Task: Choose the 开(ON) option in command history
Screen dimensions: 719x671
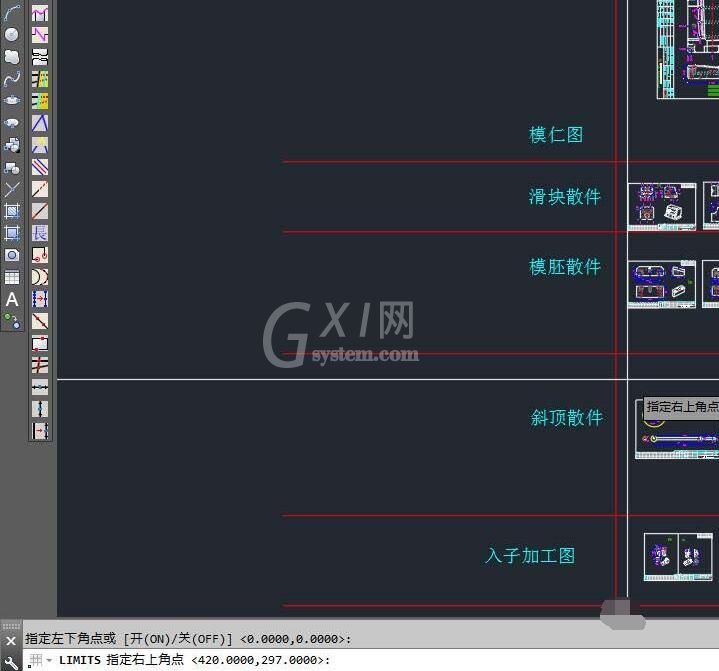Action: 150,638
